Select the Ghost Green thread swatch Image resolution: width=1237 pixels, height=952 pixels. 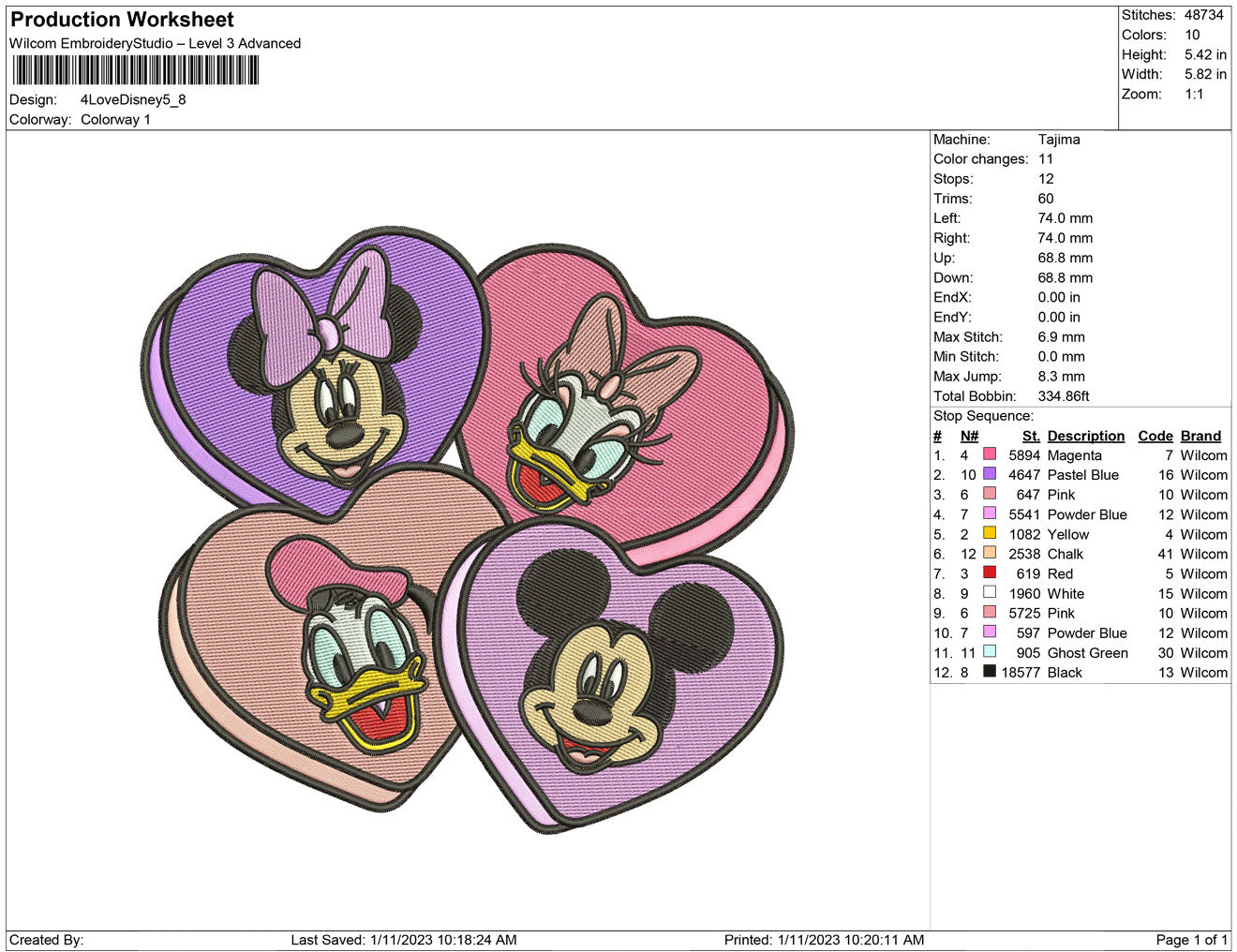pyautogui.click(x=989, y=651)
